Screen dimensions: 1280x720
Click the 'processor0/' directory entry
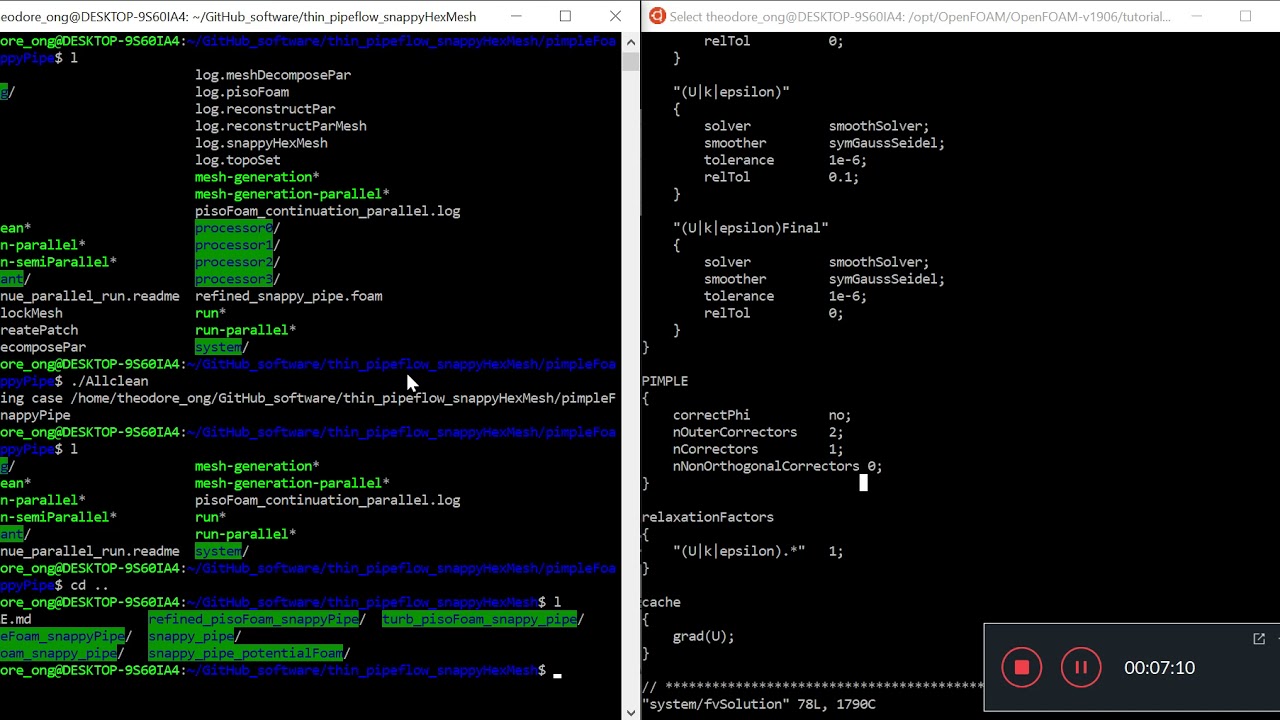point(238,228)
